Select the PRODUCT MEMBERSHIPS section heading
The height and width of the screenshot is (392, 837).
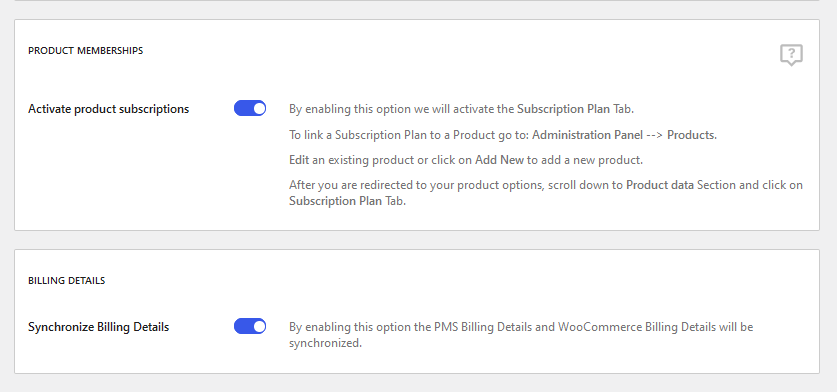point(85,51)
